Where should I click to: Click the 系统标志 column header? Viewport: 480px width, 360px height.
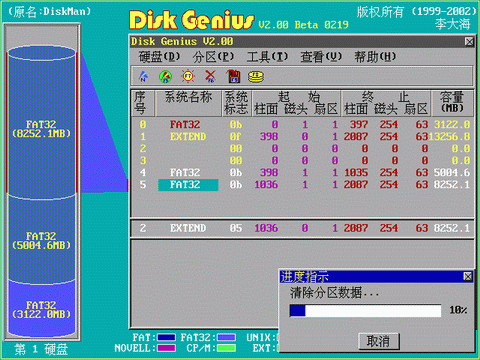(x=236, y=103)
